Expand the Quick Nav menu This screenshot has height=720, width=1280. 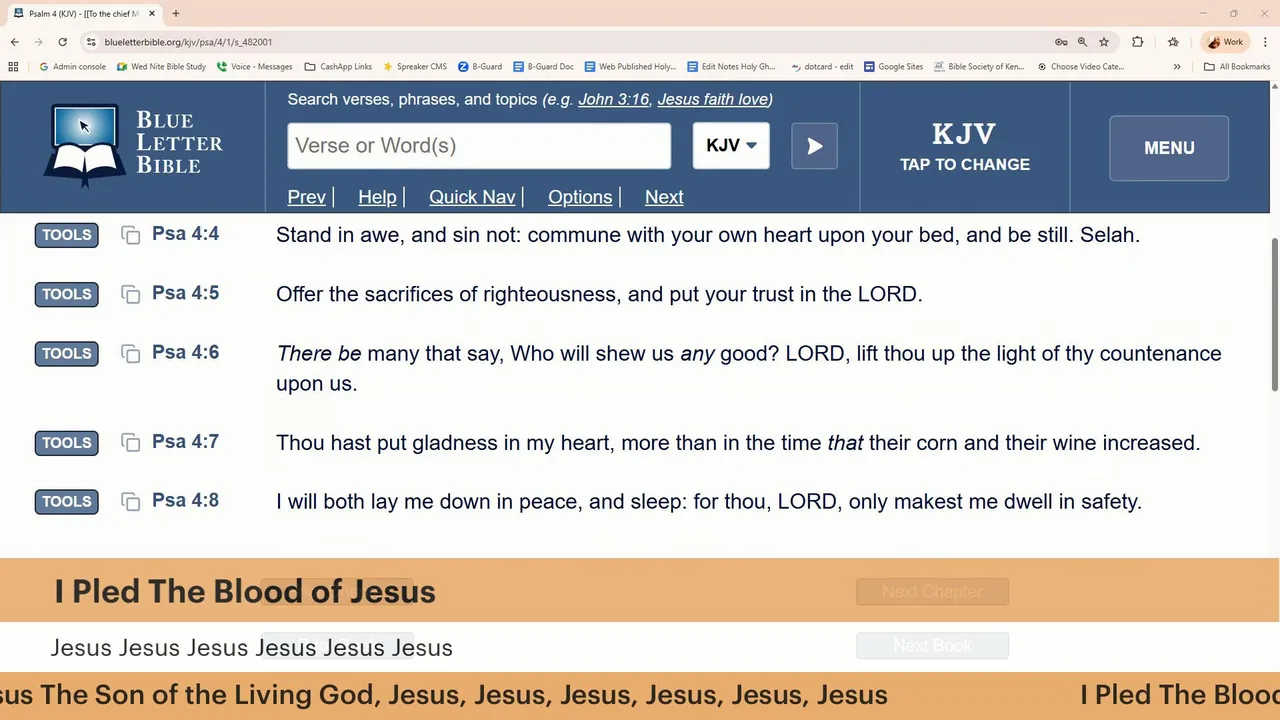tap(472, 197)
